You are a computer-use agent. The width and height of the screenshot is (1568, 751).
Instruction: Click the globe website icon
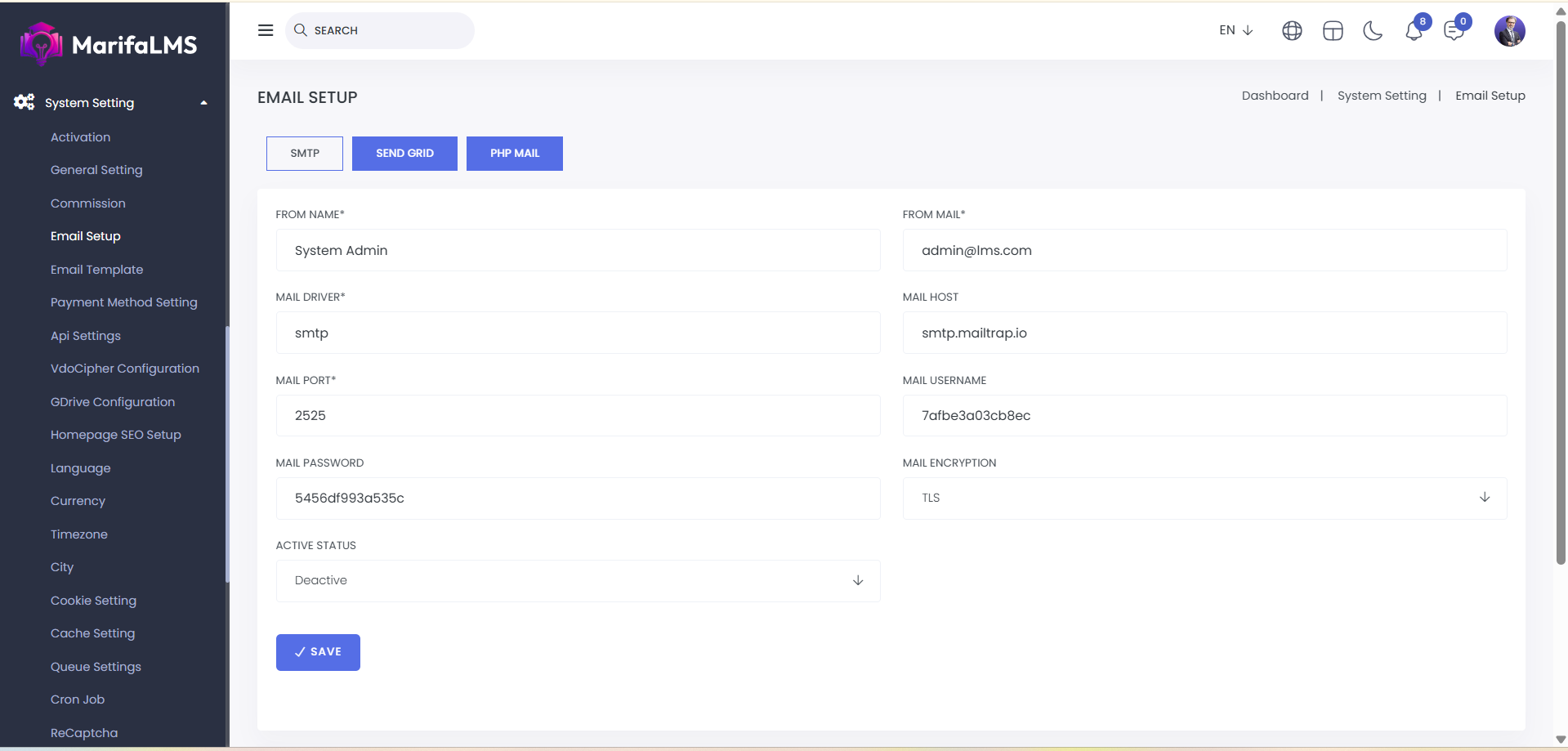(1292, 31)
